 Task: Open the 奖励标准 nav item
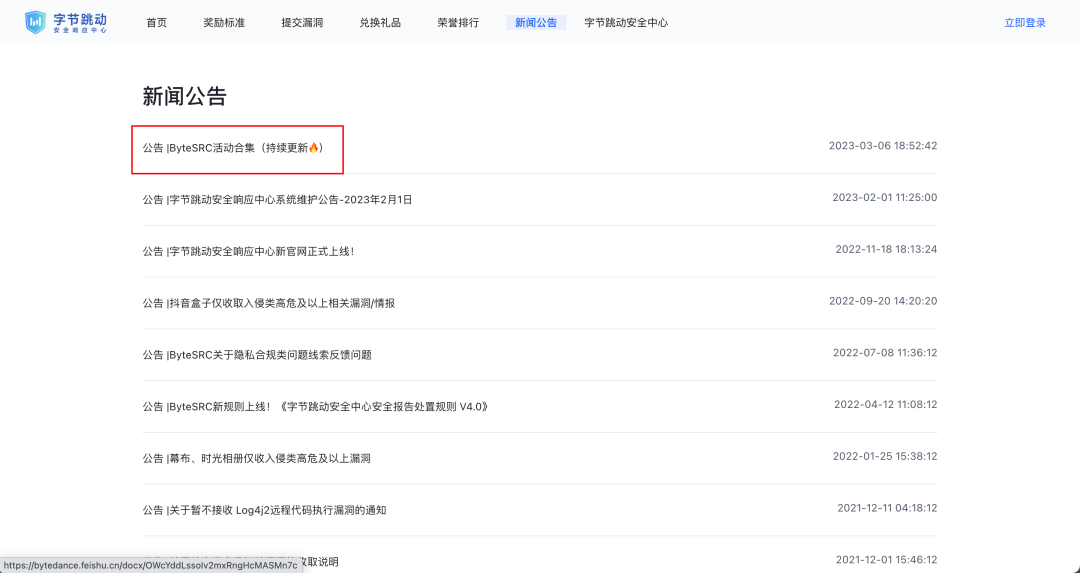tap(224, 23)
